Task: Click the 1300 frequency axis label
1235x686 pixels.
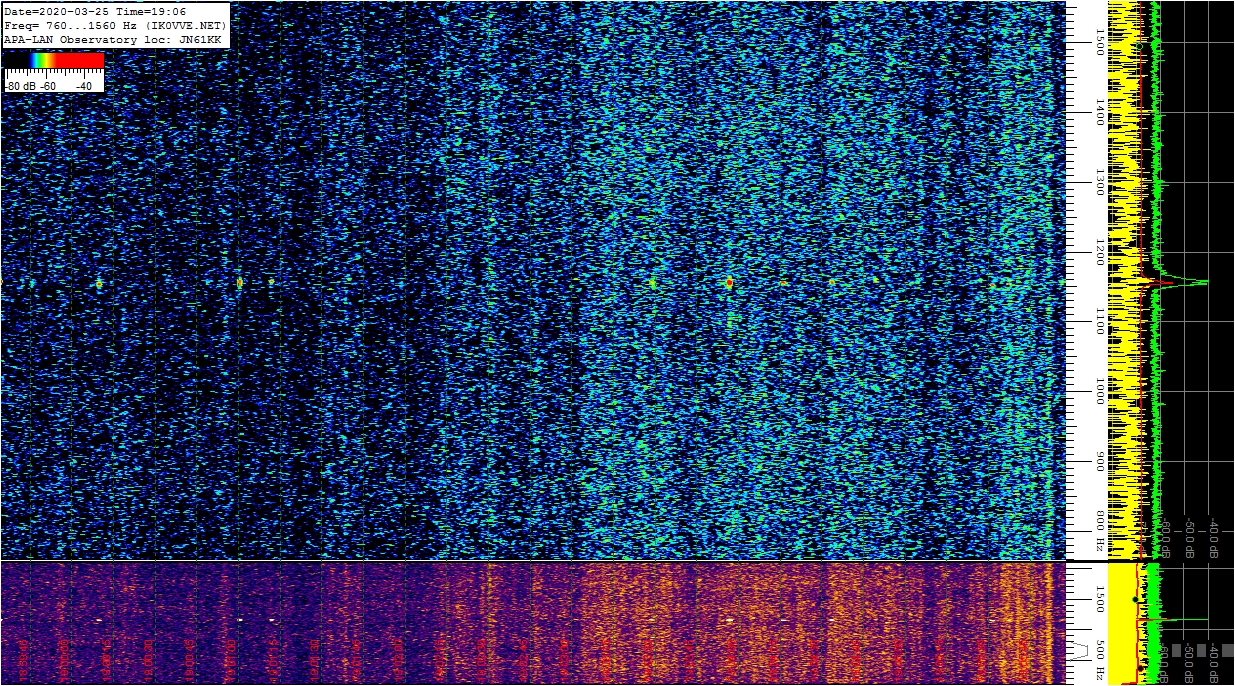Action: click(1100, 183)
